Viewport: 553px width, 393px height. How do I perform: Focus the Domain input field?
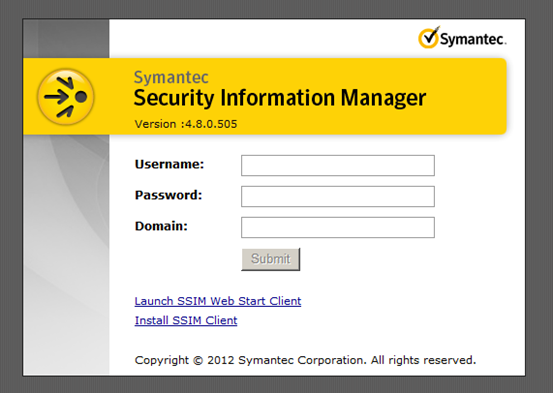tap(338, 228)
